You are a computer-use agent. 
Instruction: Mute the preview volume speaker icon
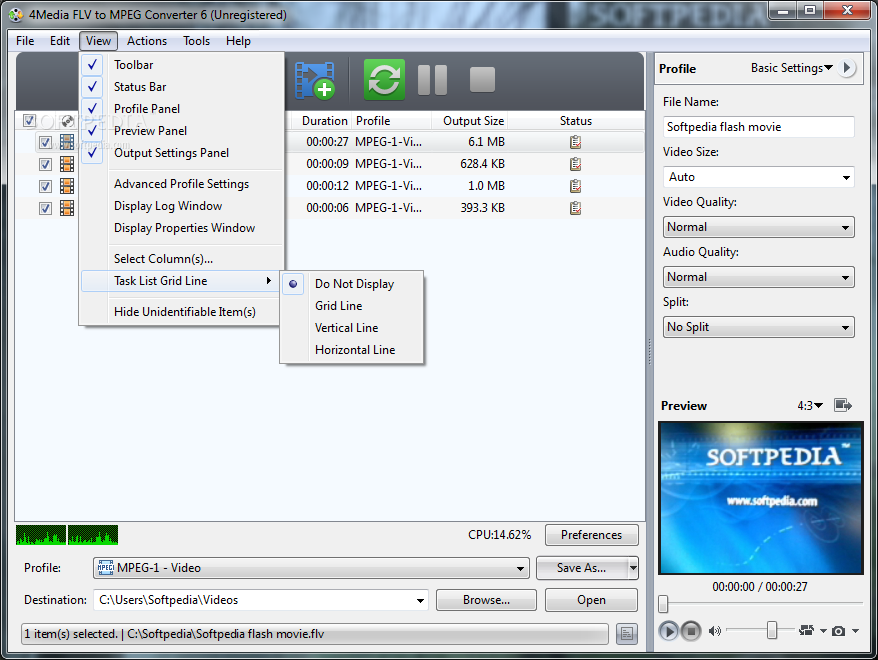(714, 631)
